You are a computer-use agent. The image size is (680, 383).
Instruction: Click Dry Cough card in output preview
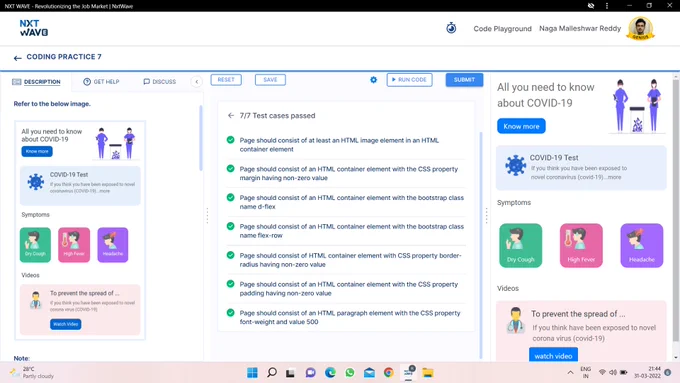click(520, 246)
